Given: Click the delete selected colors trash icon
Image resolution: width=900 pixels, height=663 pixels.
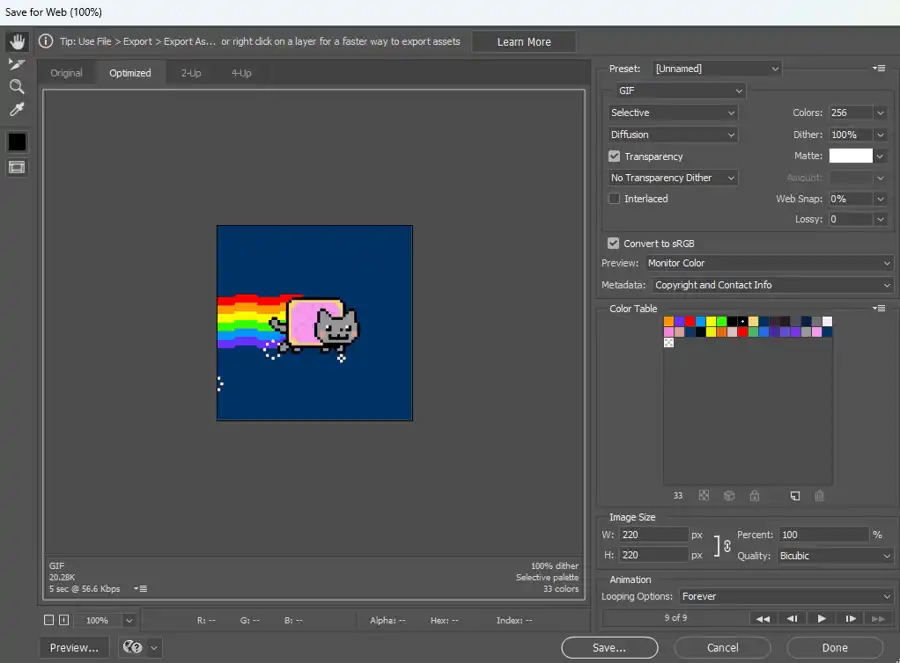Looking at the screenshot, I should click(x=819, y=495).
